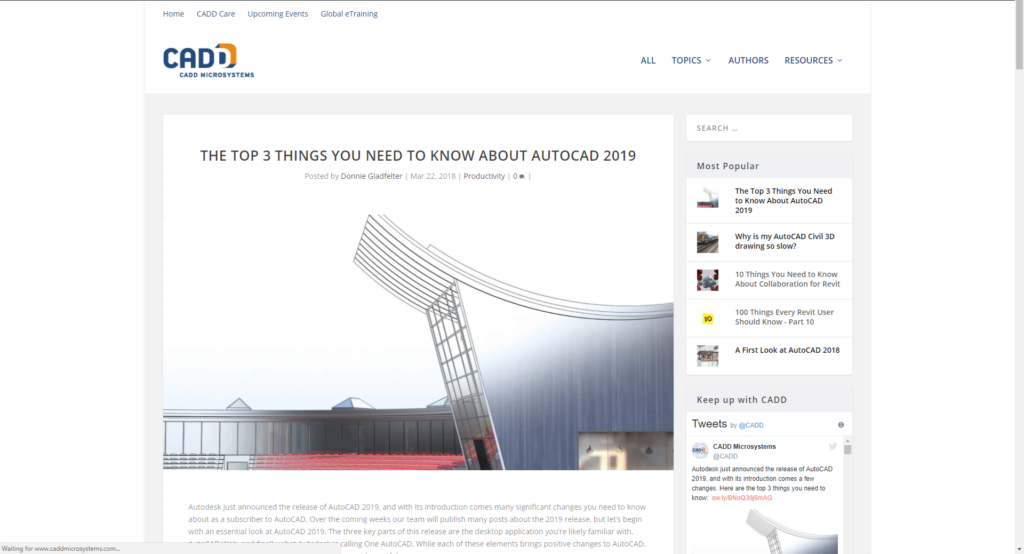Click into the Search field
The image size is (1024, 554).
769,128
